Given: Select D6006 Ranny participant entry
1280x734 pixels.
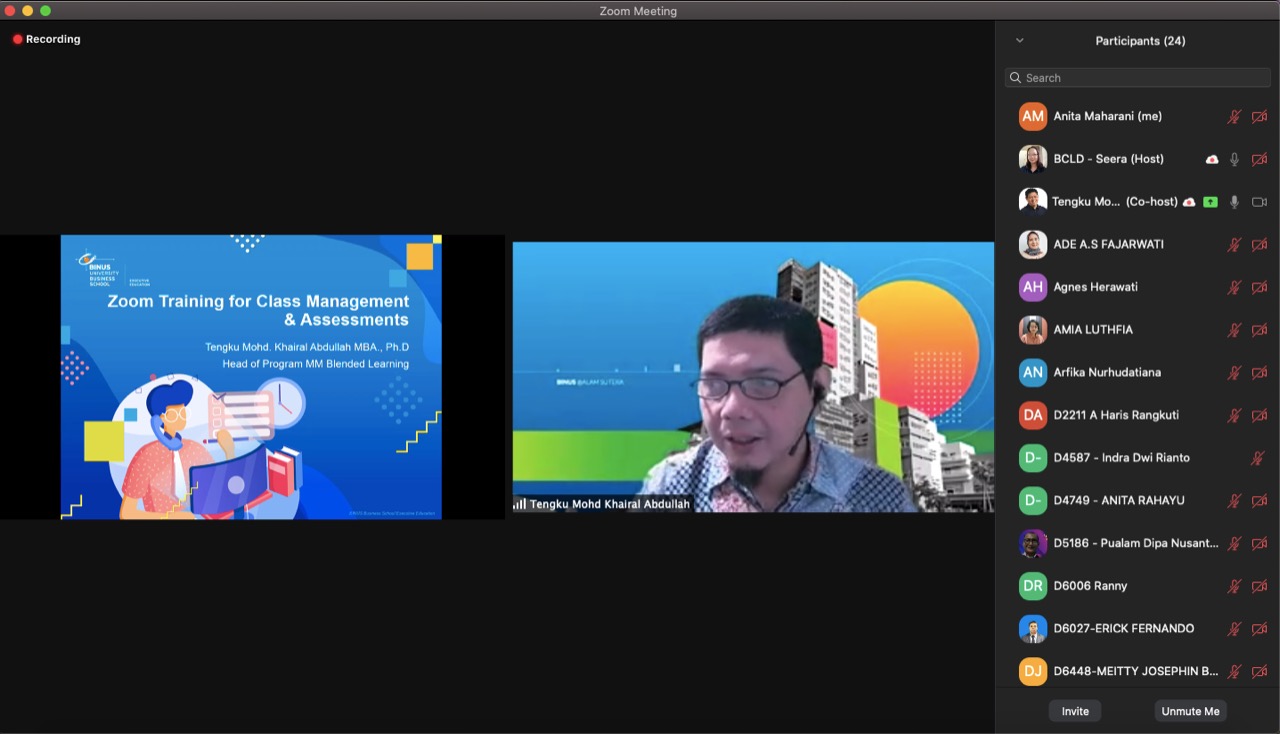Looking at the screenshot, I should [x=1090, y=586].
